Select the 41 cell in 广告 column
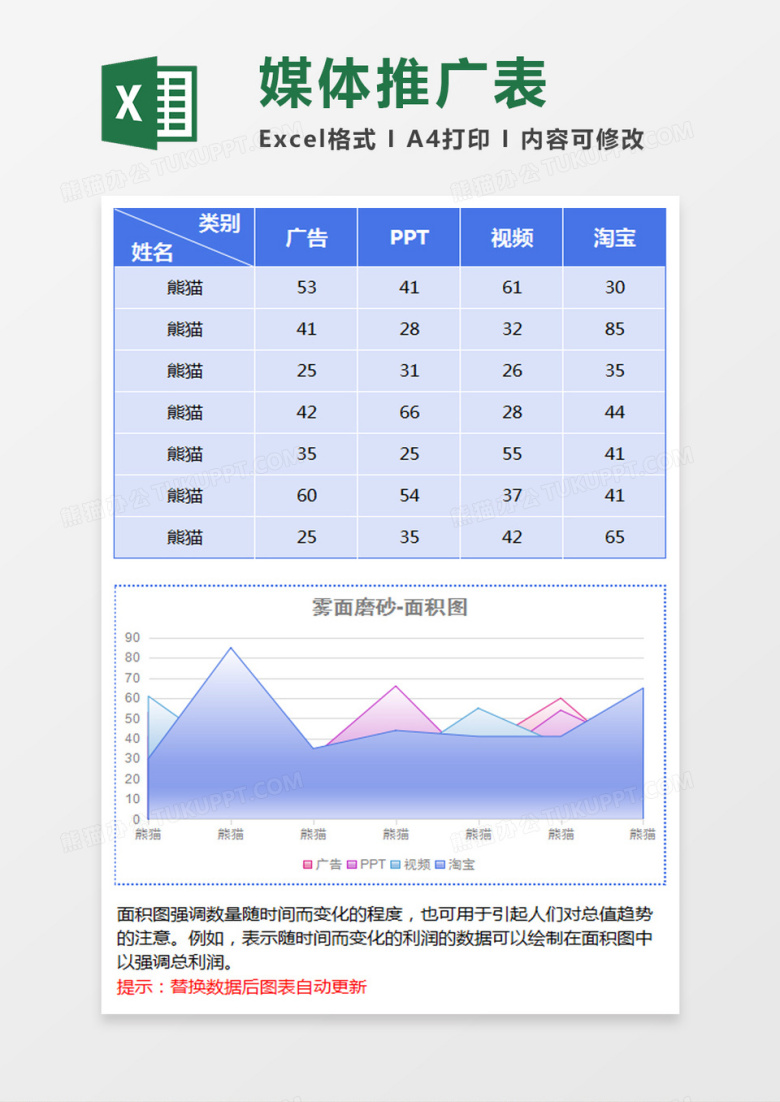The image size is (780, 1102). 306,329
